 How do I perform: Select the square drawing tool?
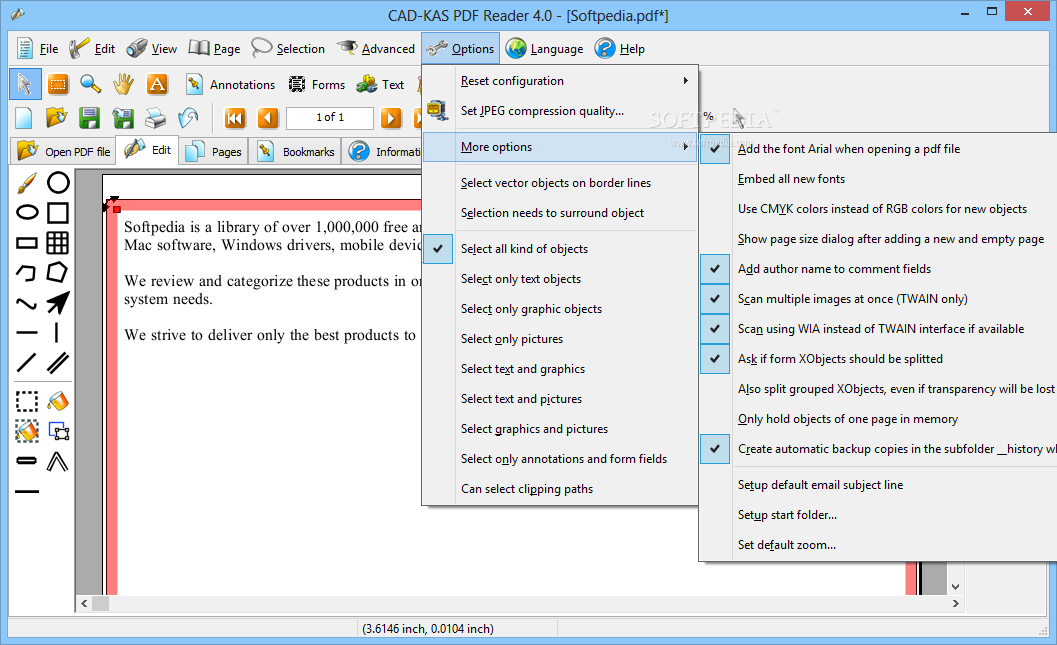[58, 213]
